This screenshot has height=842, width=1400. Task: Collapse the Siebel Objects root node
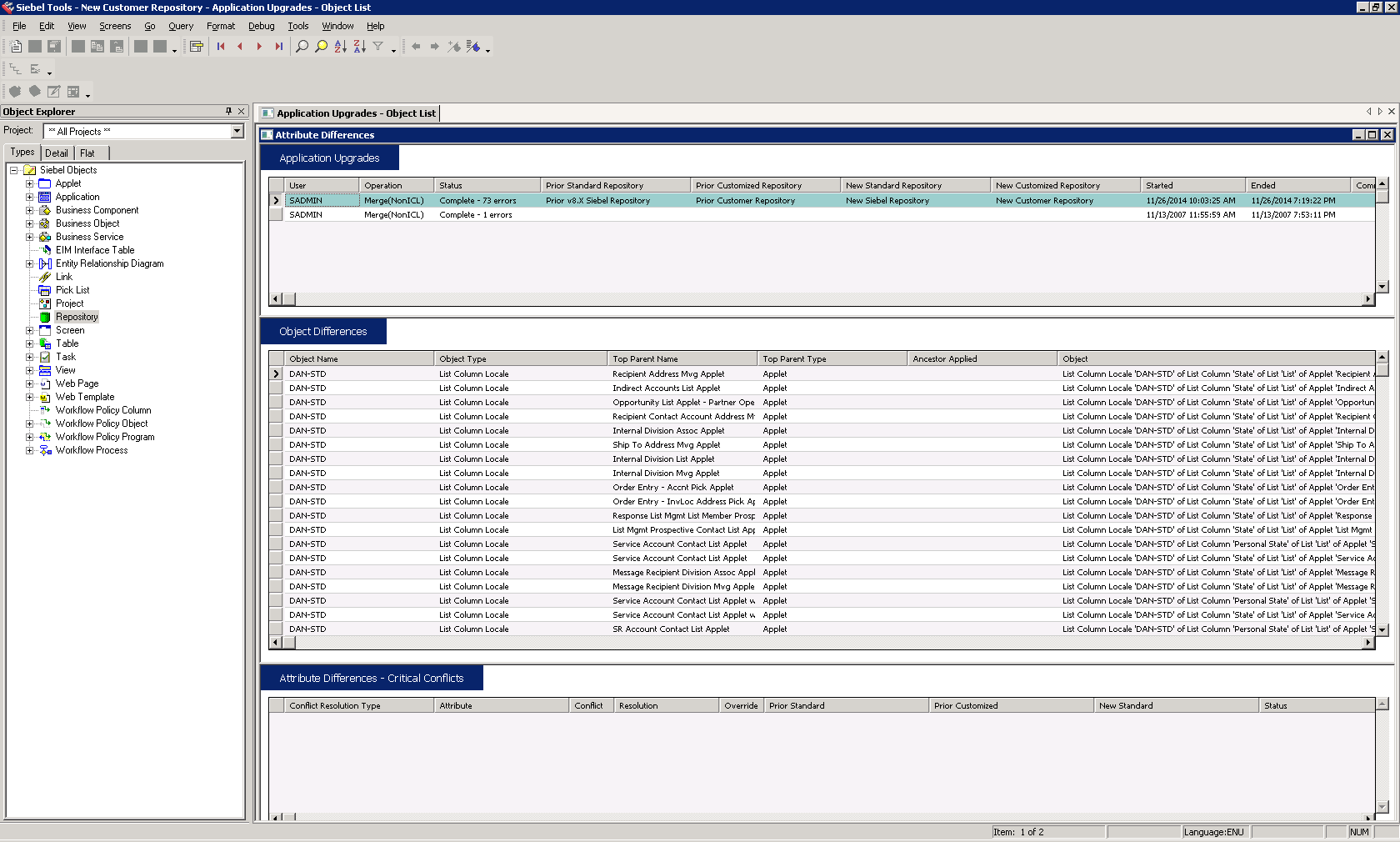14,170
